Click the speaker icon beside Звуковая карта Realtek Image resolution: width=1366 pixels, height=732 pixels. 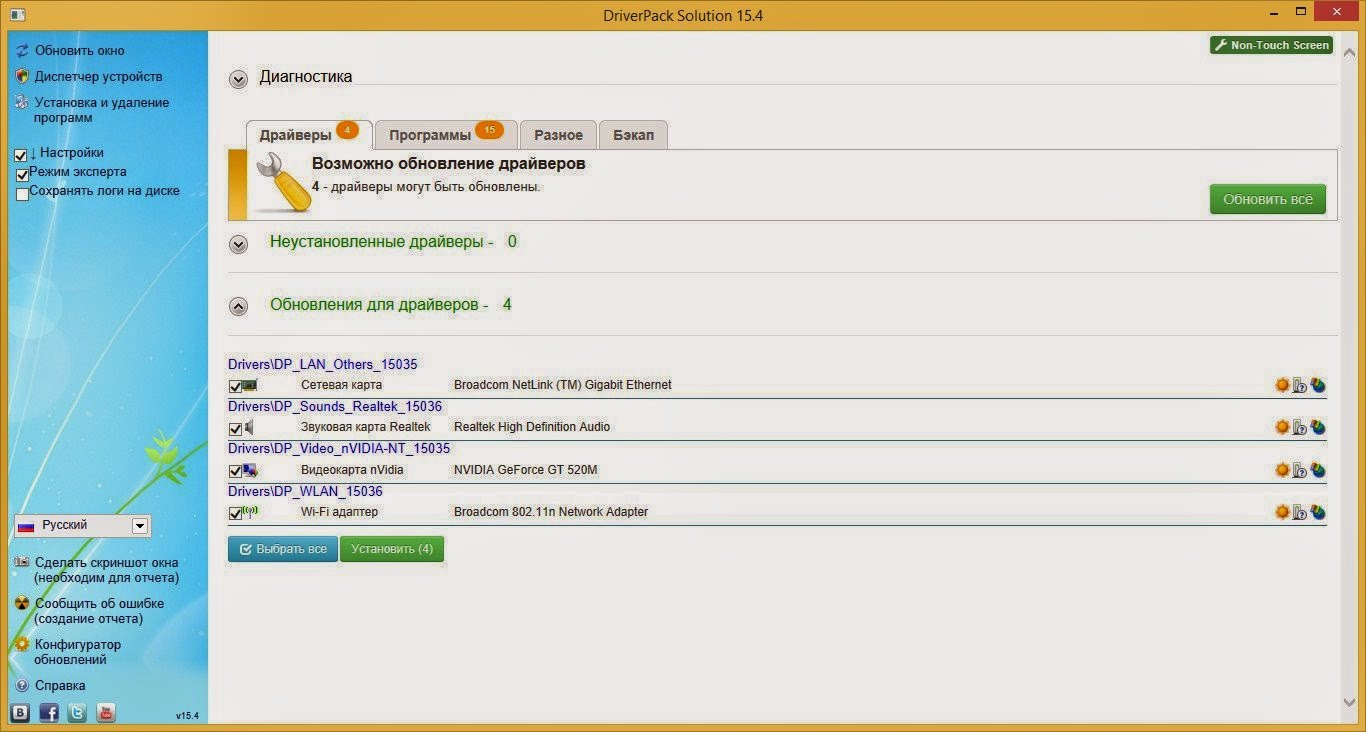[250, 427]
